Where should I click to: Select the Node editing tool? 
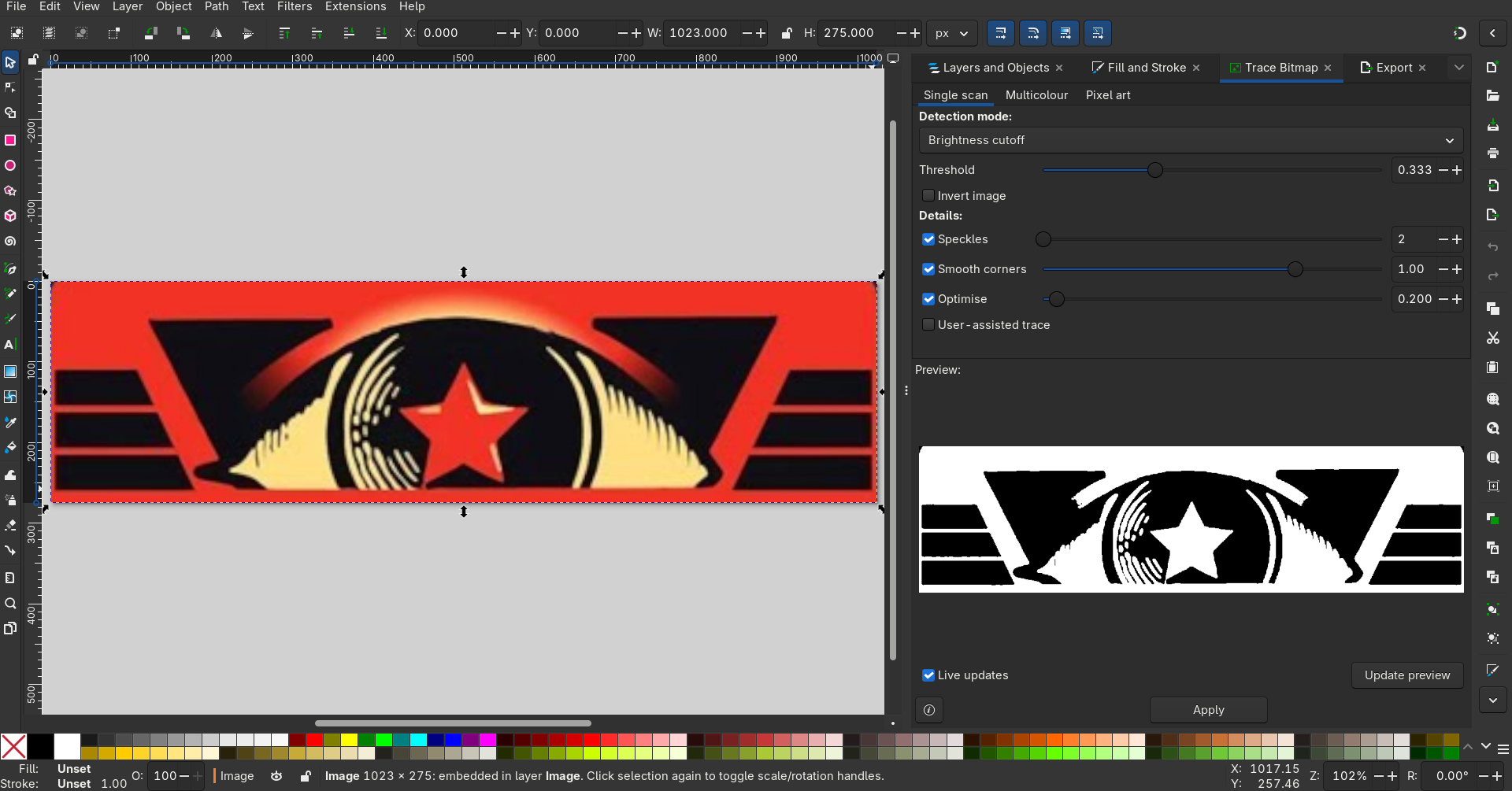(x=10, y=87)
